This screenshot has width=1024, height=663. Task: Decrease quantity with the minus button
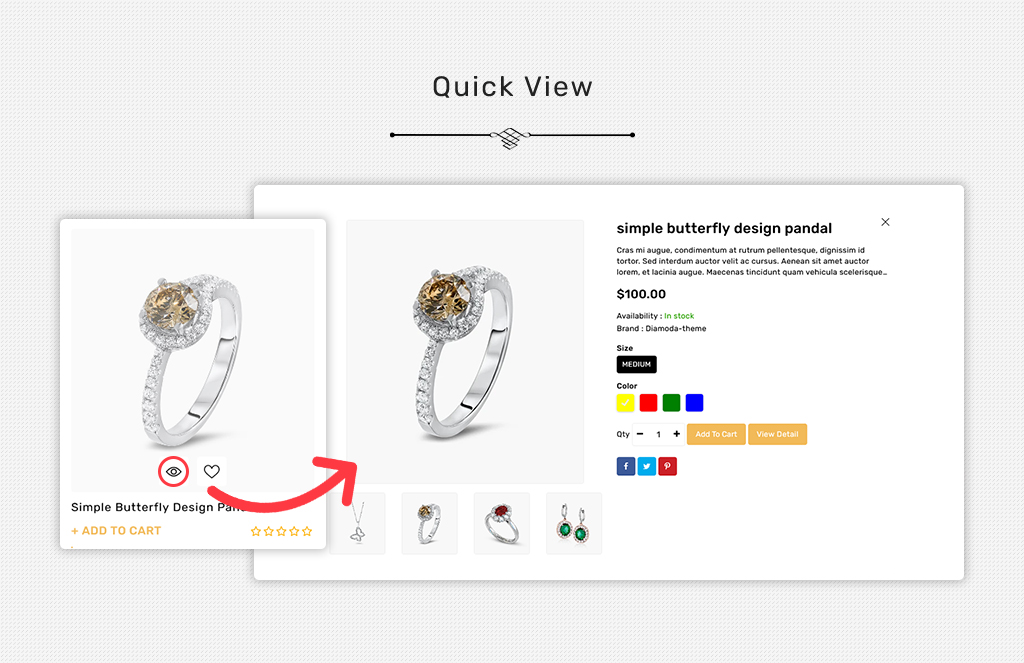pyautogui.click(x=640, y=434)
